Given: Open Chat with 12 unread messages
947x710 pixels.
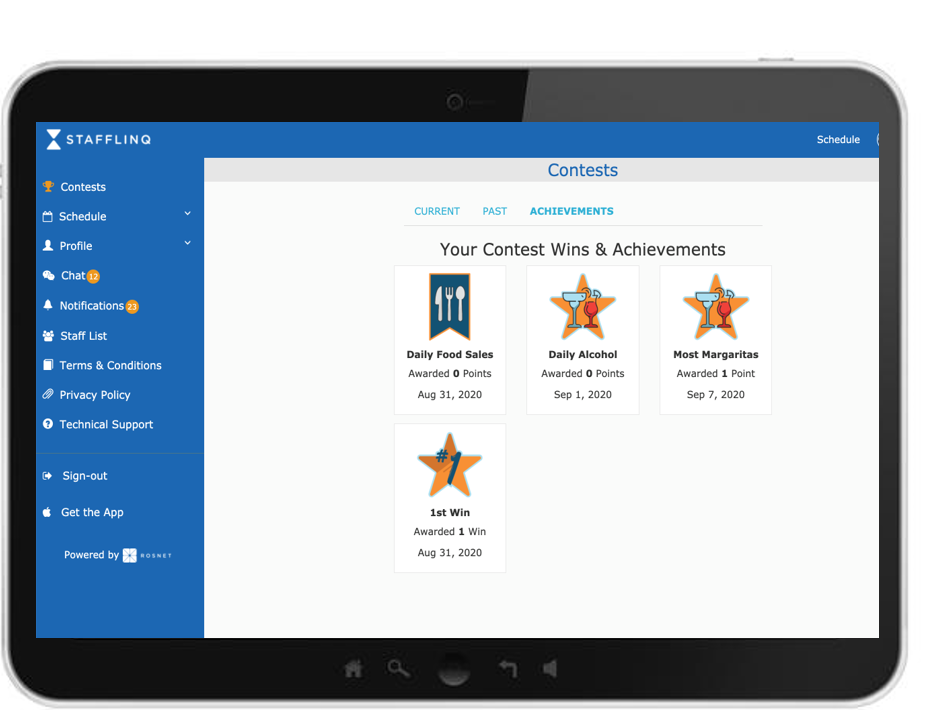Looking at the screenshot, I should [x=73, y=276].
